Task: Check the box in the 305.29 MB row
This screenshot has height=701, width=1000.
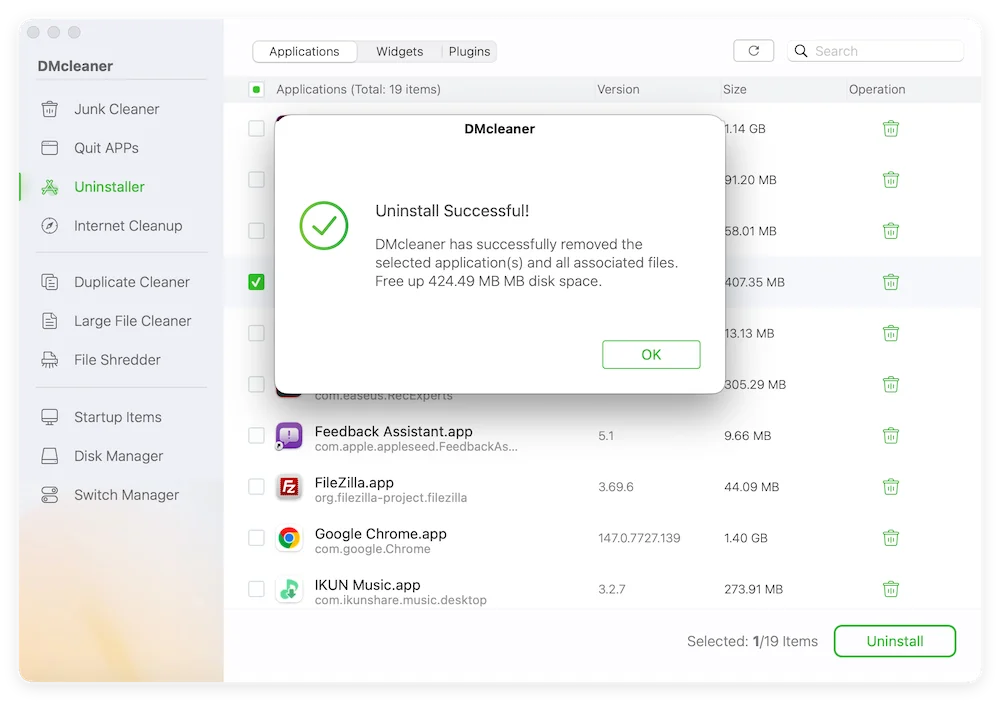Action: [256, 385]
